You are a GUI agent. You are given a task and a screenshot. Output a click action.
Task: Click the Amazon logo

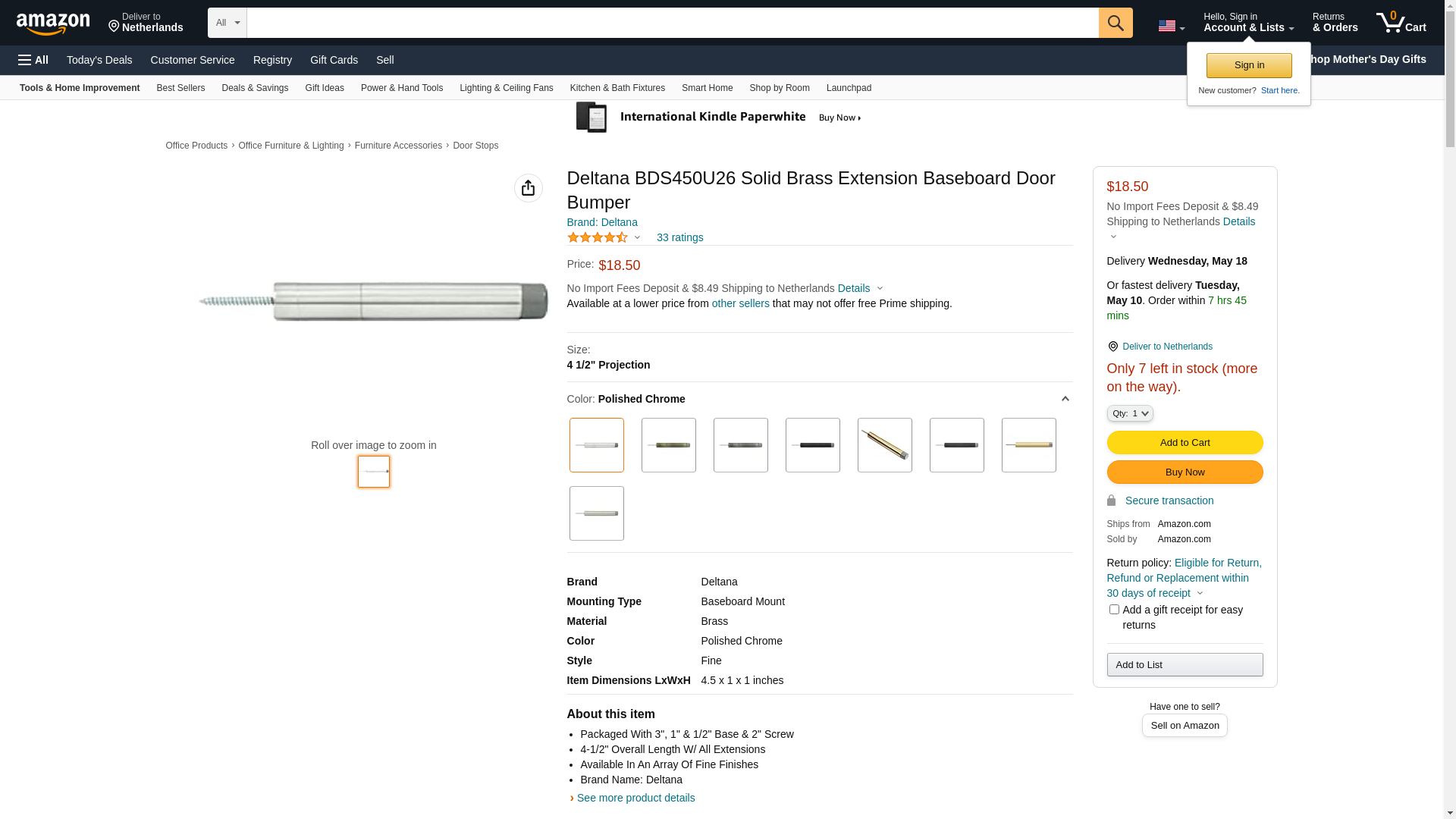53,24
